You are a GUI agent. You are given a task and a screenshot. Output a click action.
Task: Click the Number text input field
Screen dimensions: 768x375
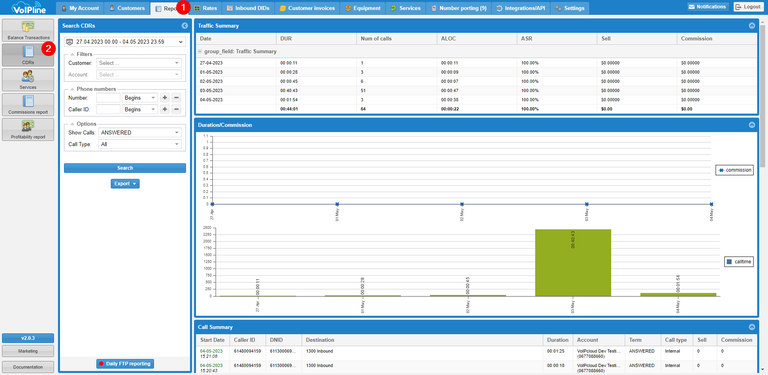pos(108,98)
